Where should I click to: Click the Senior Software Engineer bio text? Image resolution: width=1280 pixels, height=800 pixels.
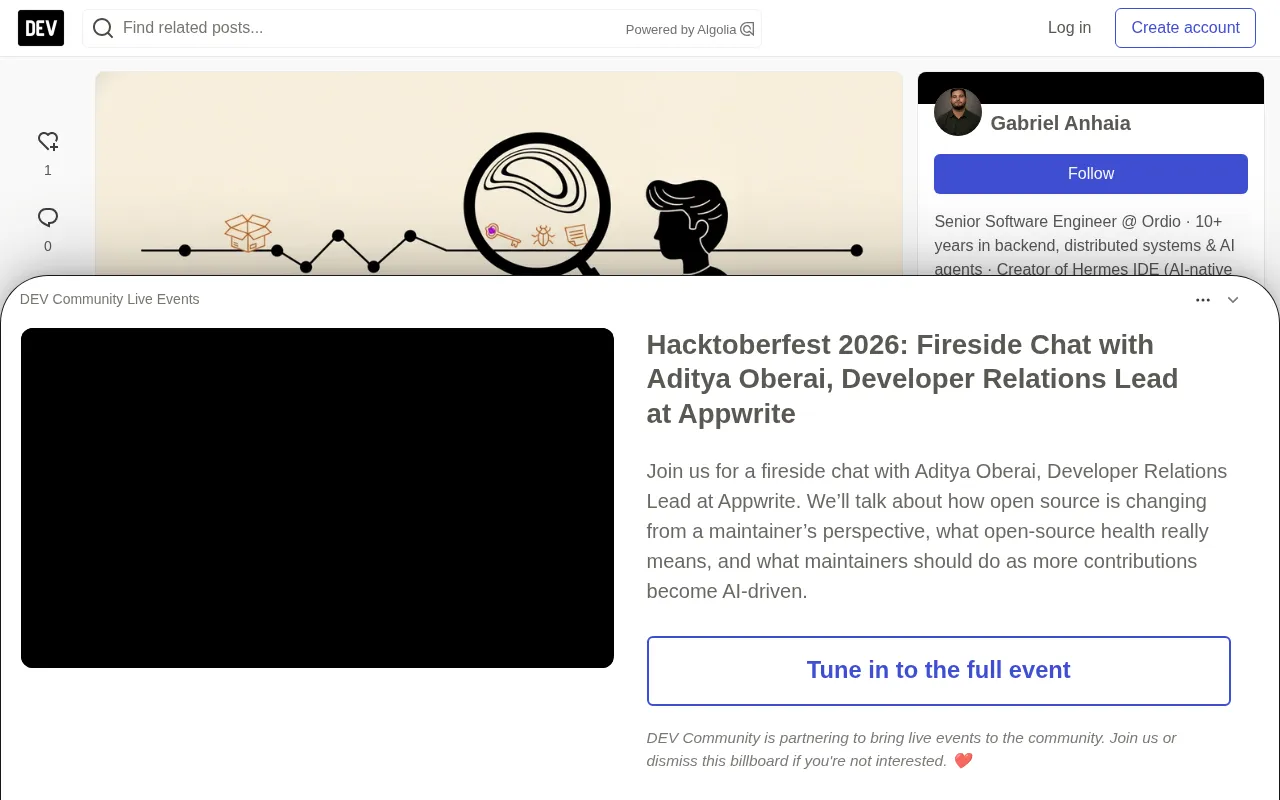1085,245
